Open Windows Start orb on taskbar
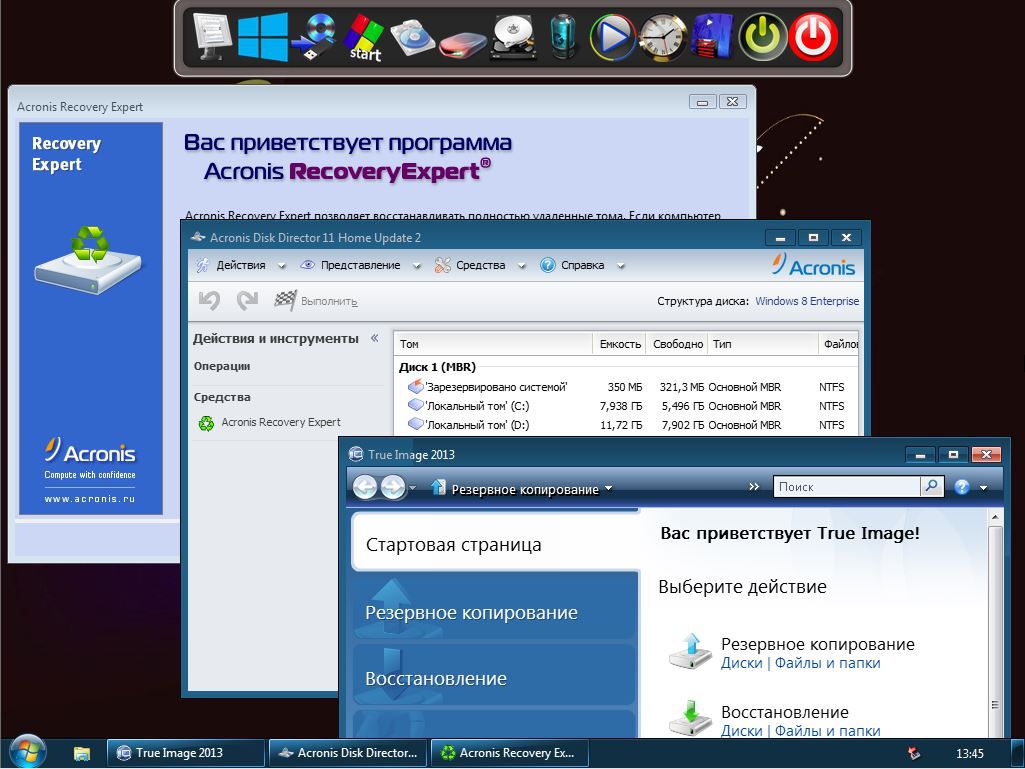 tap(28, 753)
